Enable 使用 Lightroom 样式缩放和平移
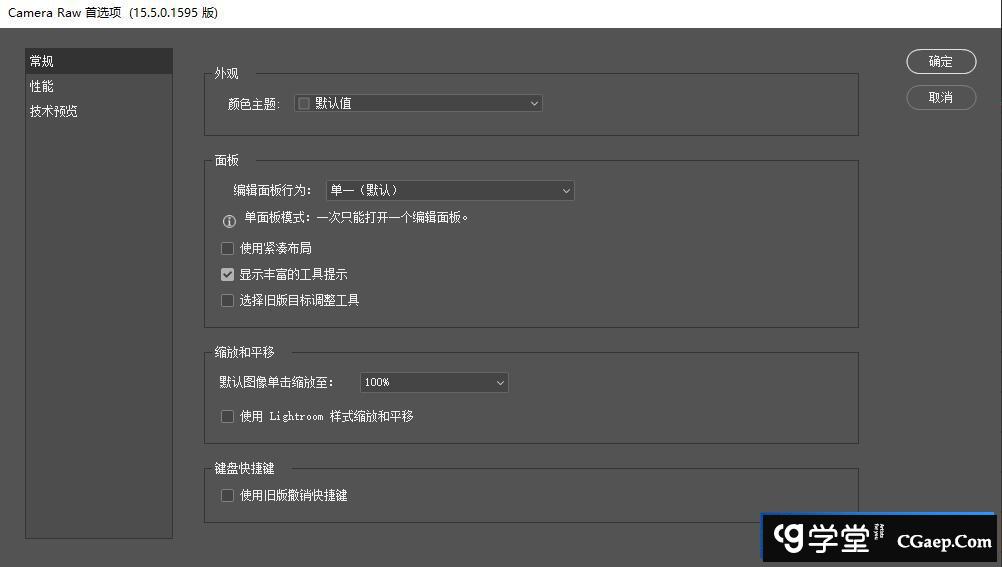The width and height of the screenshot is (1002, 567). [x=228, y=416]
